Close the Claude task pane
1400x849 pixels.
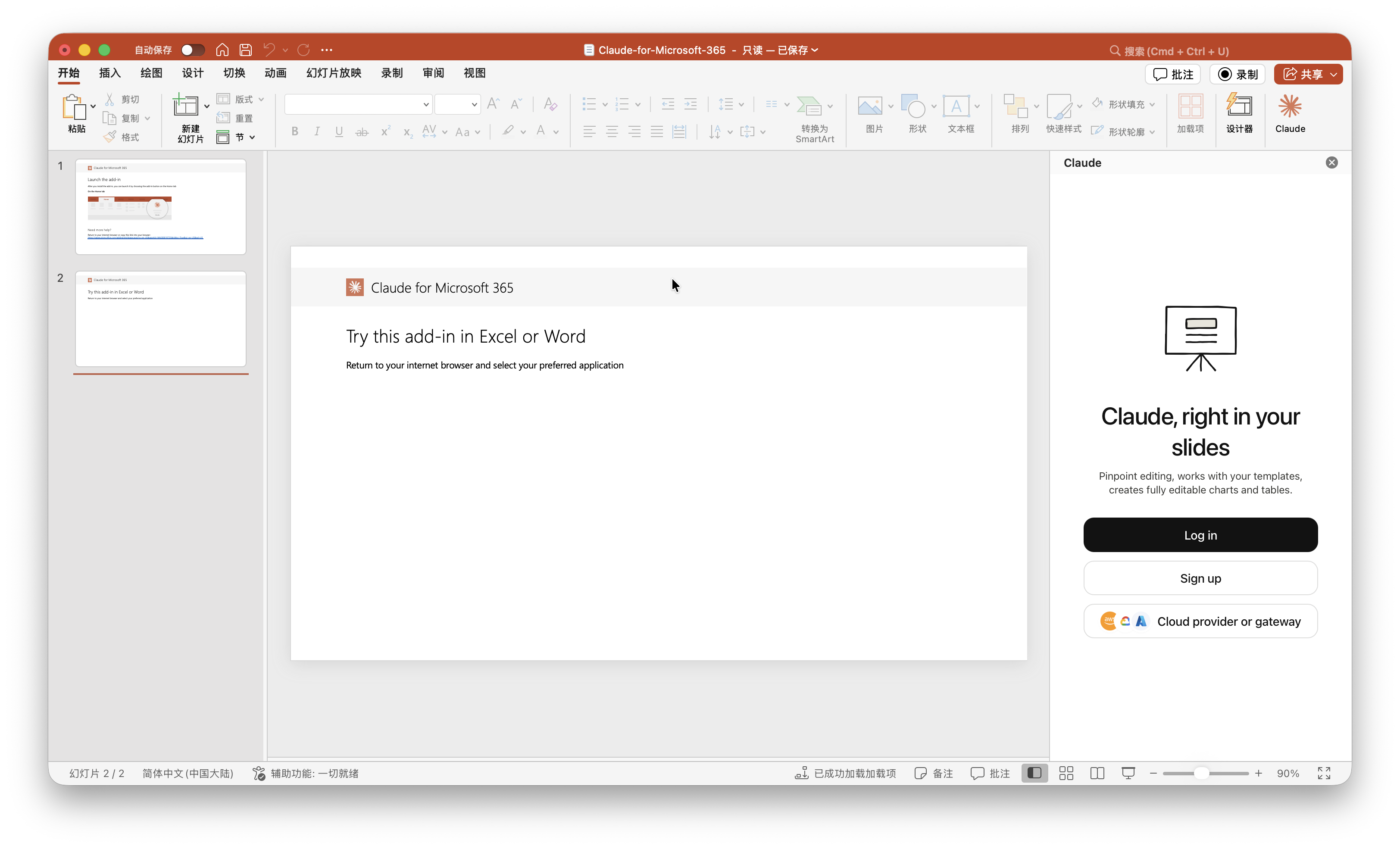1331,162
